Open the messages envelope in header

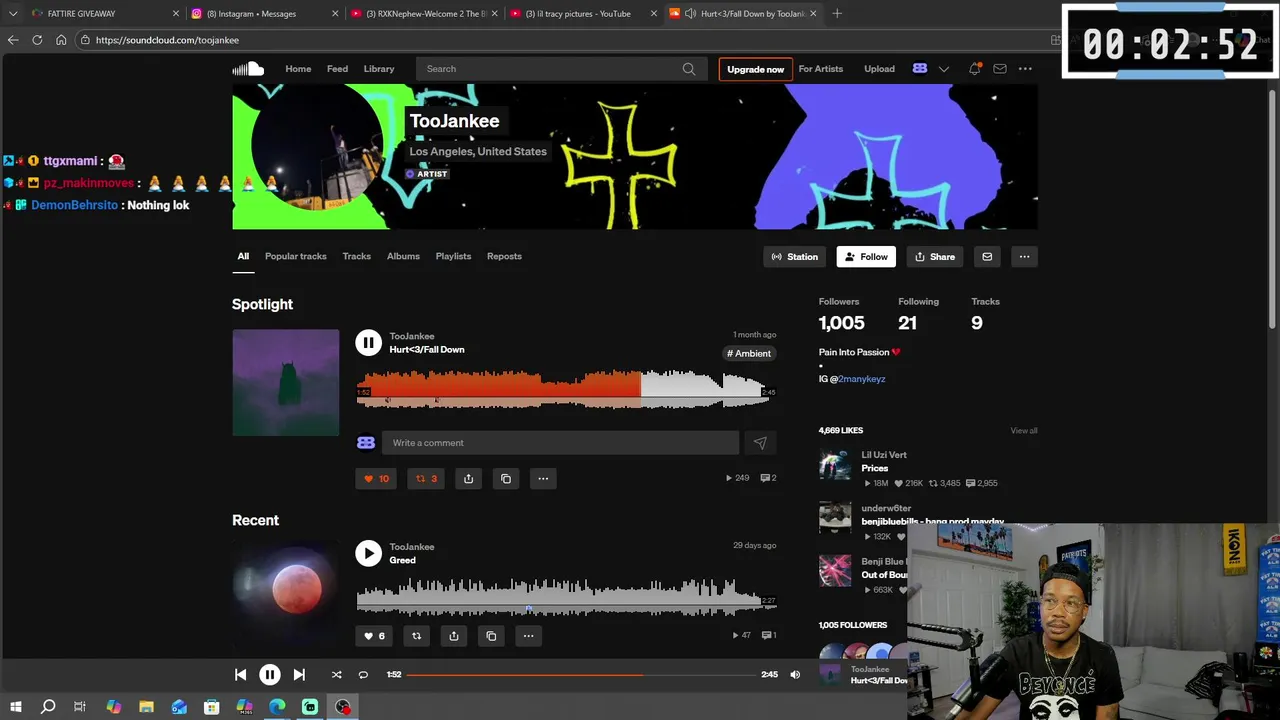1000,69
